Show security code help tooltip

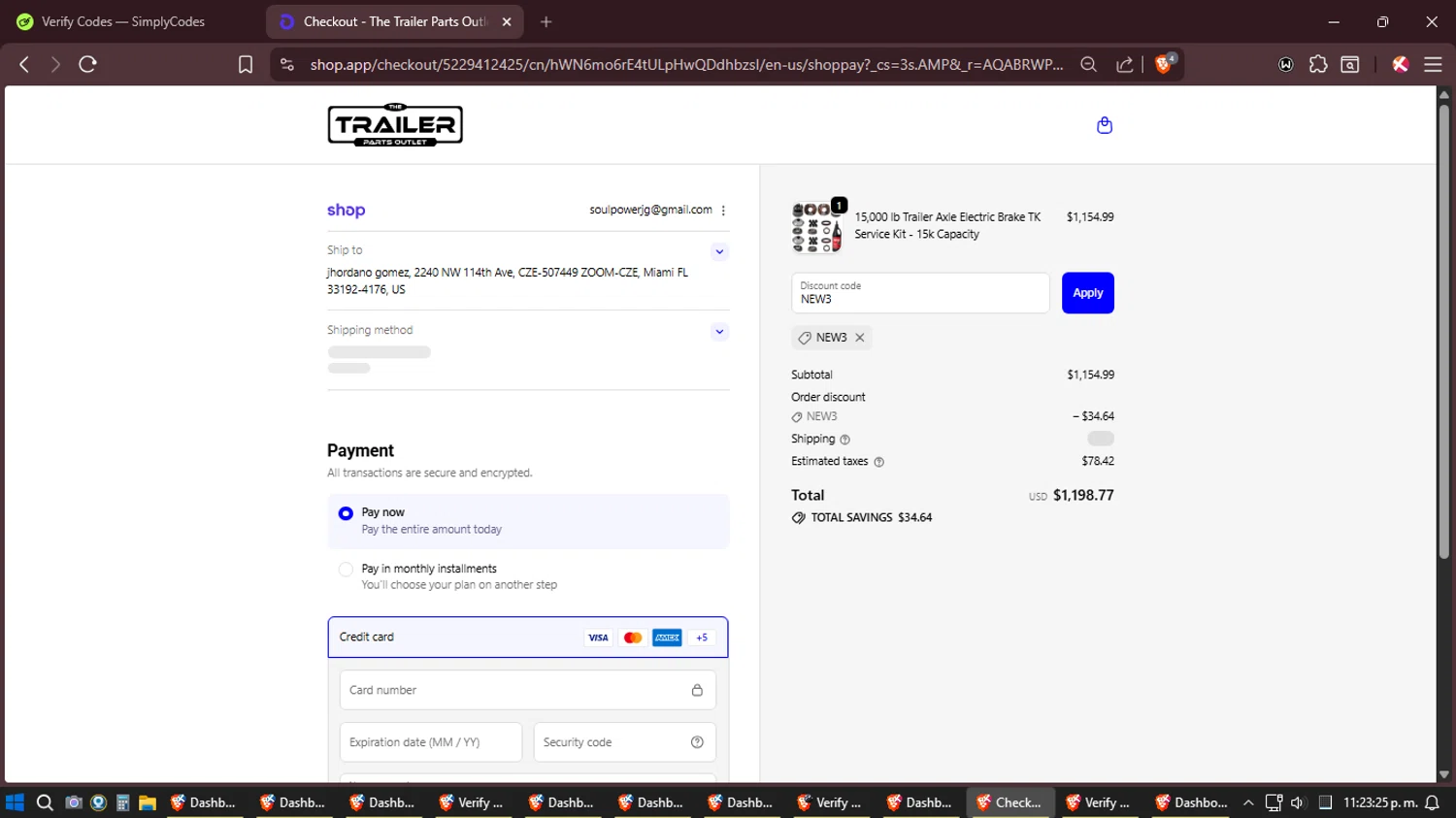pos(697,742)
